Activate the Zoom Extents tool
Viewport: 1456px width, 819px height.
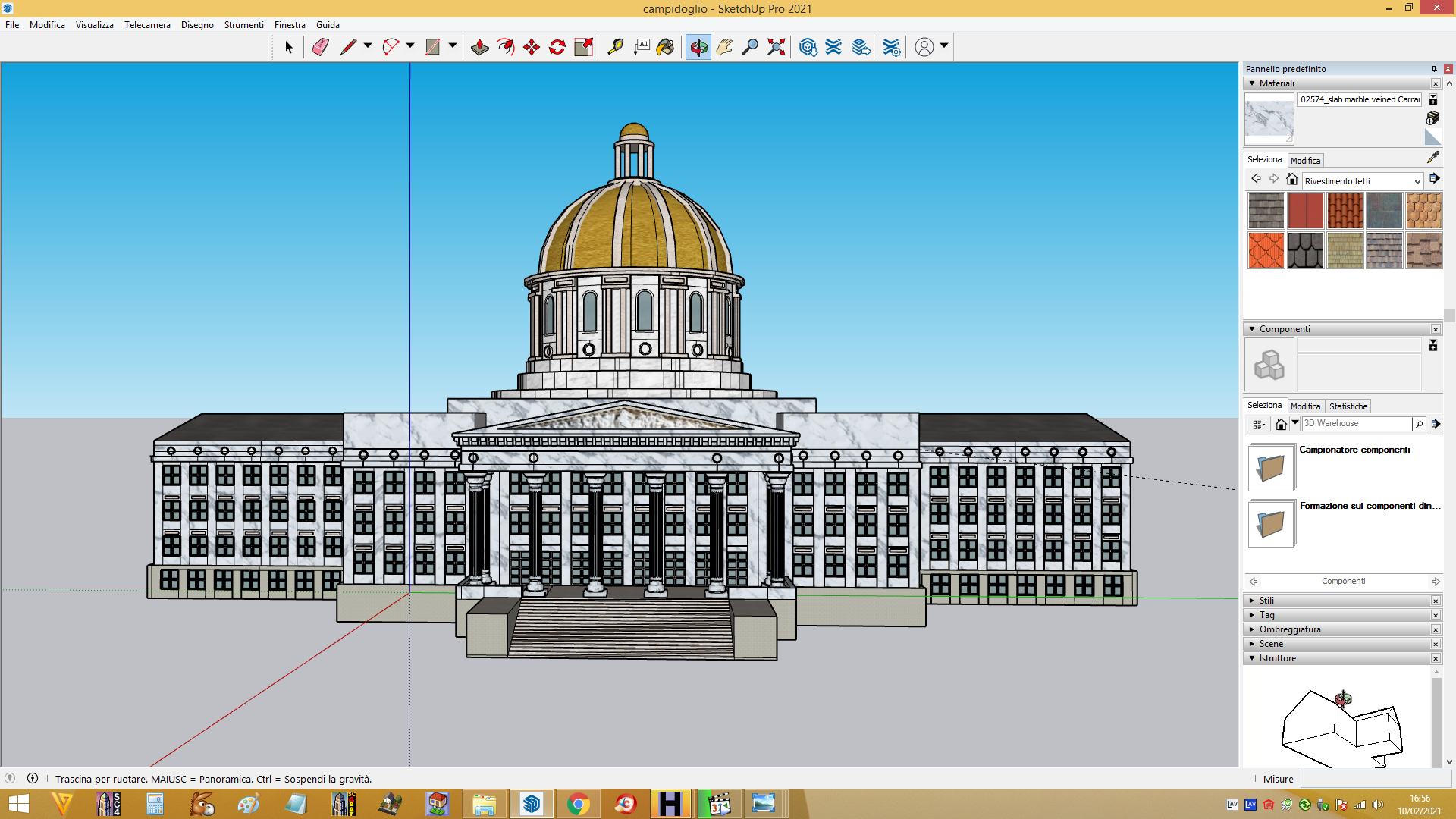[x=776, y=47]
